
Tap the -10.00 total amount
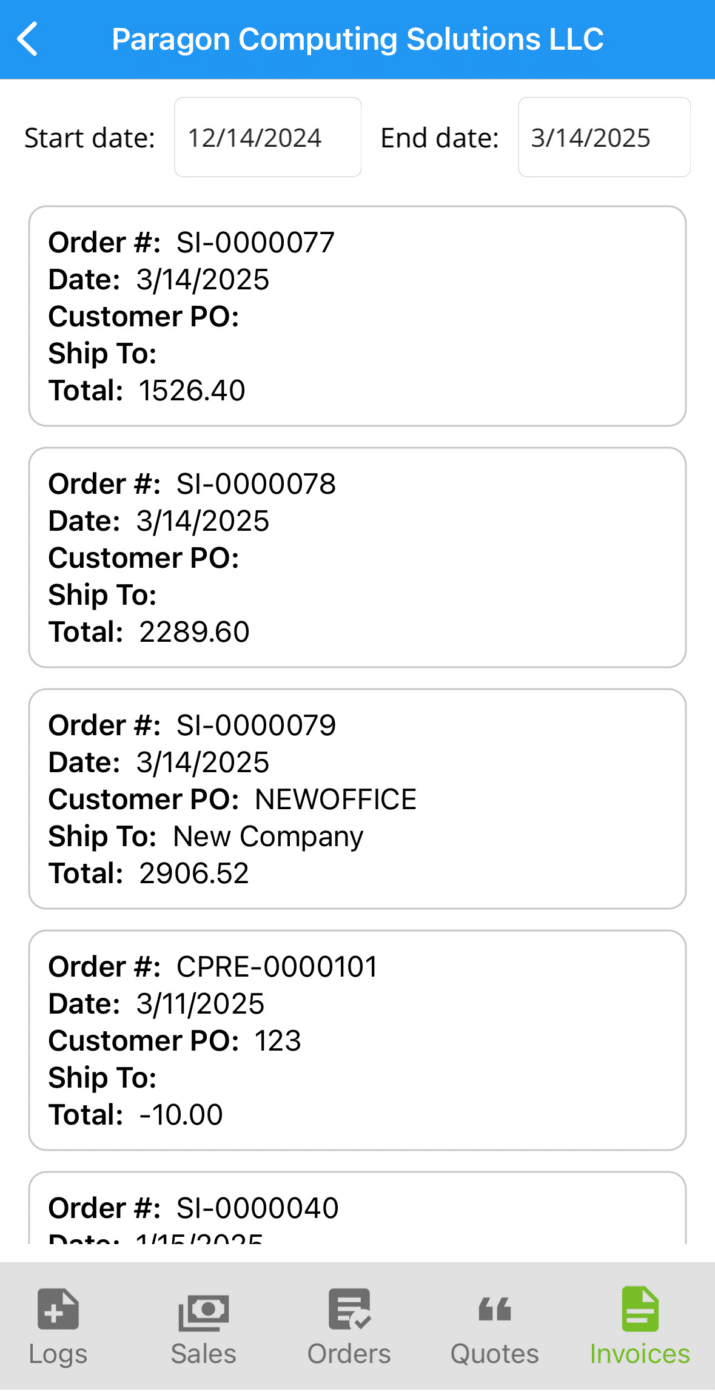(x=181, y=1115)
